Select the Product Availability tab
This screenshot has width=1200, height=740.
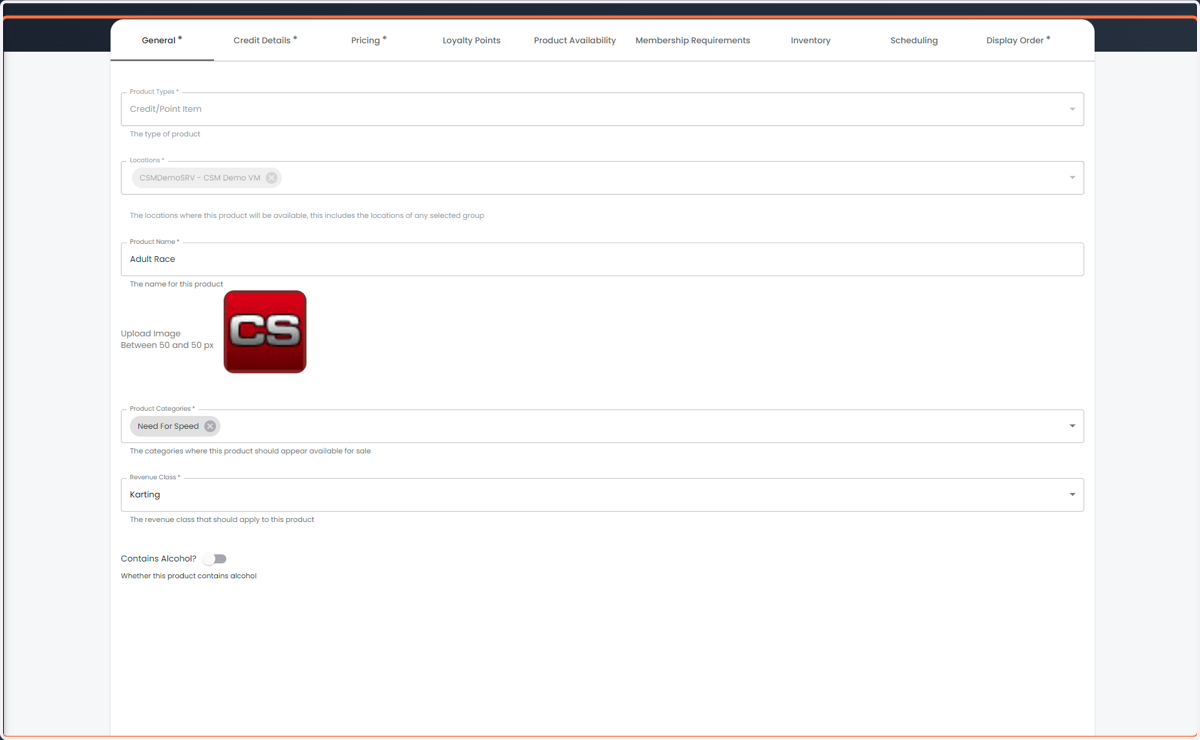[575, 40]
